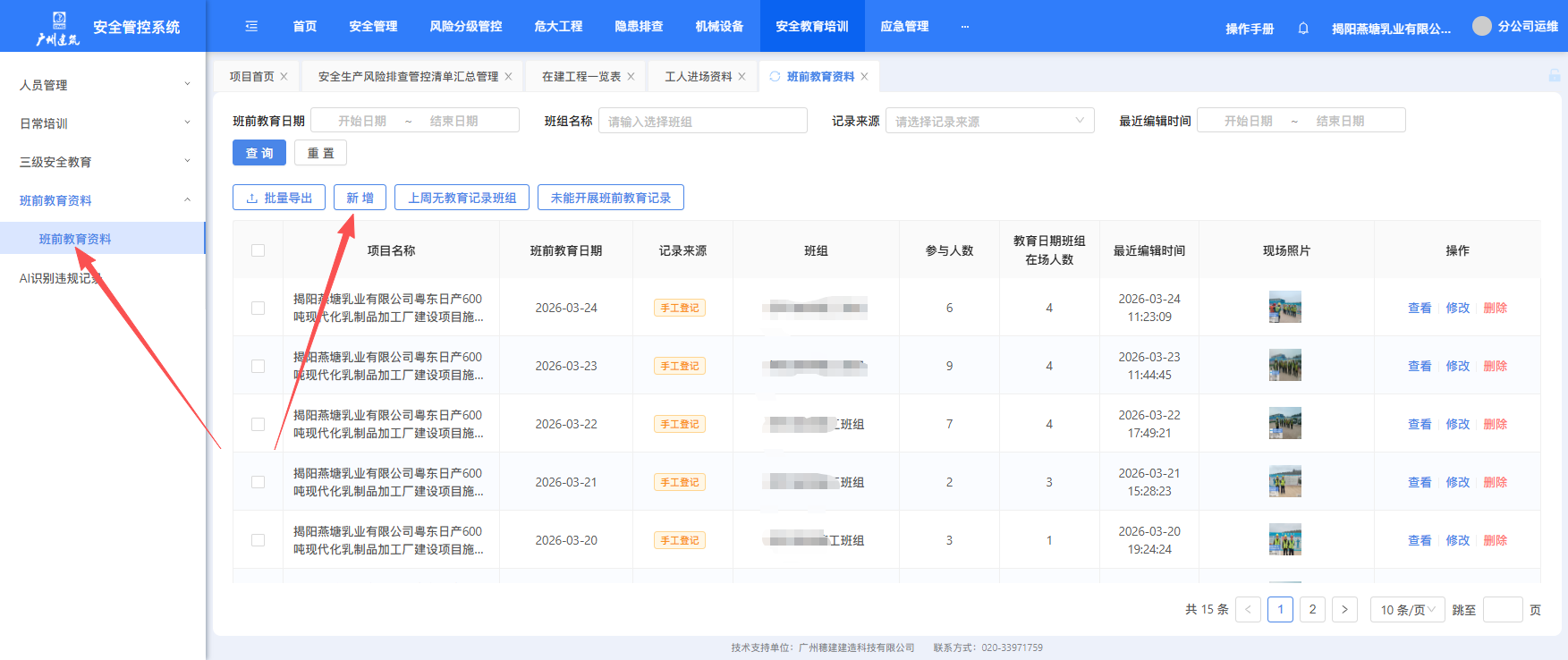Switch to the 在建工程一览表 tab

pyautogui.click(x=581, y=77)
